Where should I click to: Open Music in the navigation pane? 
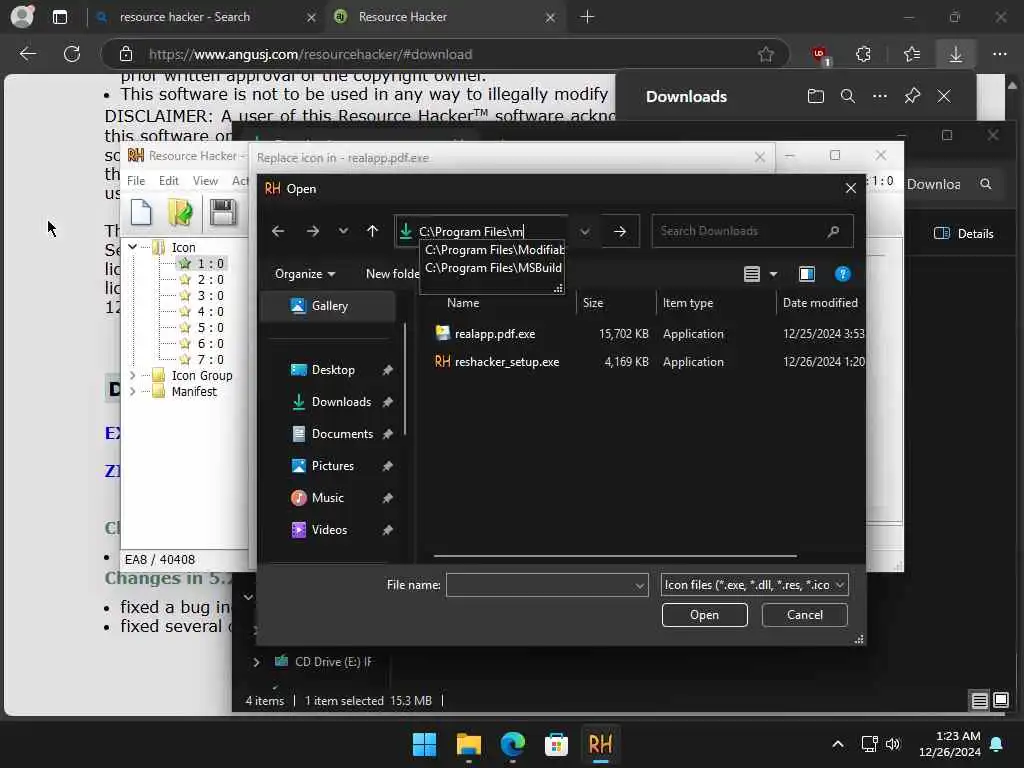click(x=327, y=498)
